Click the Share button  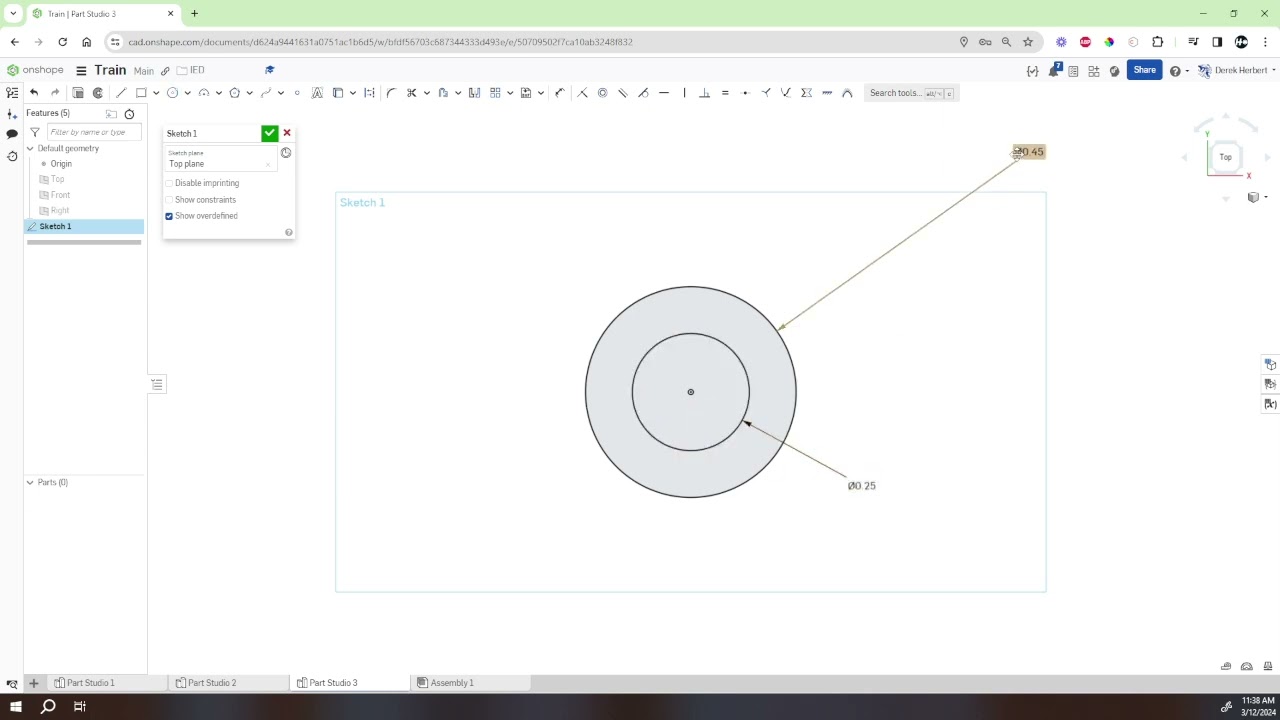tap(1144, 70)
